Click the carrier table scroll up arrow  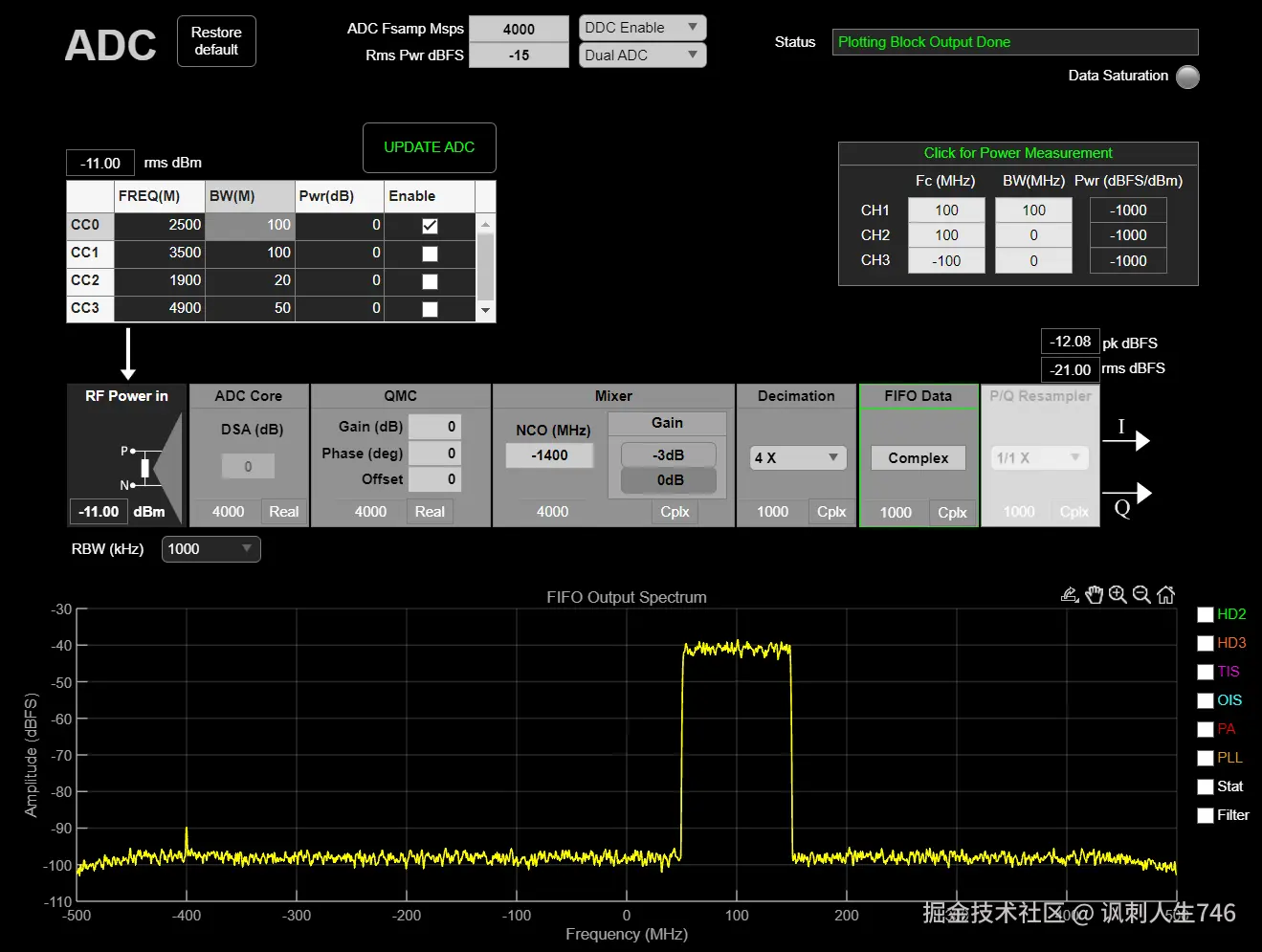[485, 225]
